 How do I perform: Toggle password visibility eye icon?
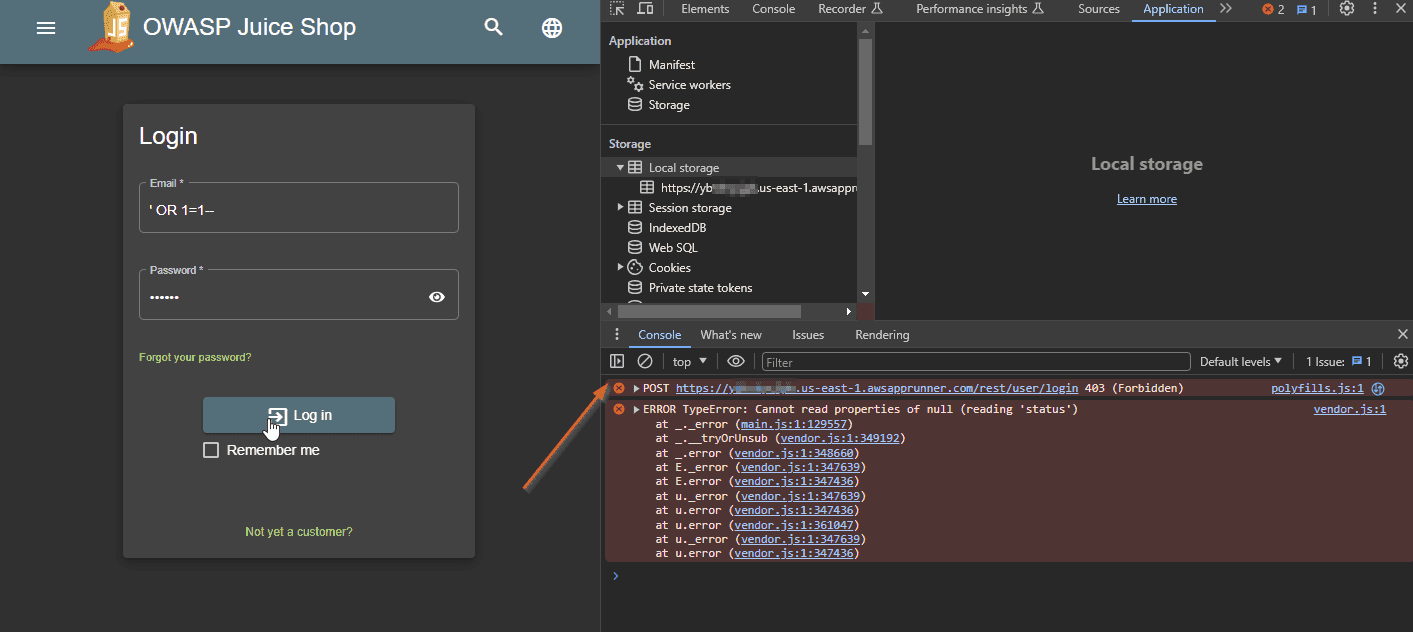[x=437, y=297]
